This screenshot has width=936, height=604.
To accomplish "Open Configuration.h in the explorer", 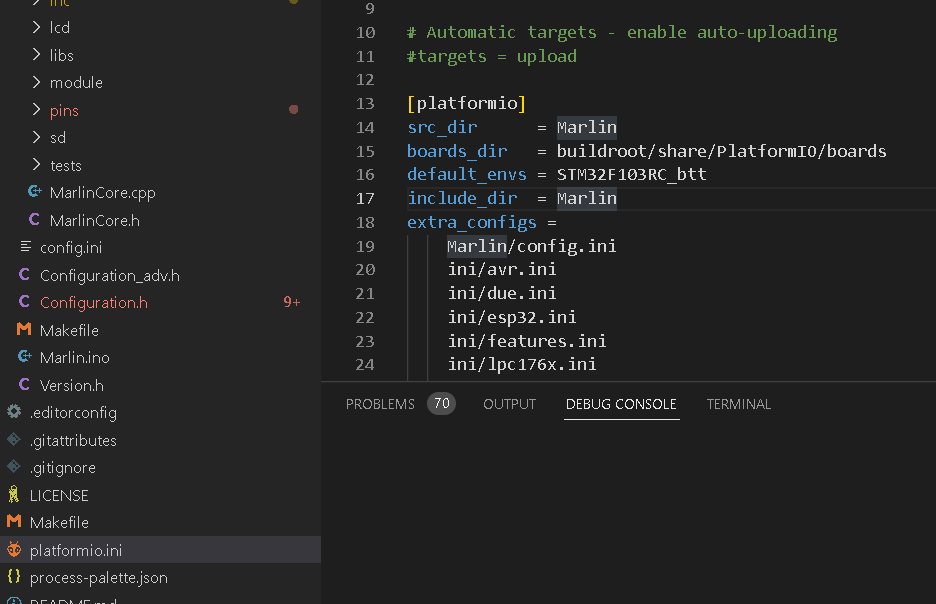I will tap(93, 302).
